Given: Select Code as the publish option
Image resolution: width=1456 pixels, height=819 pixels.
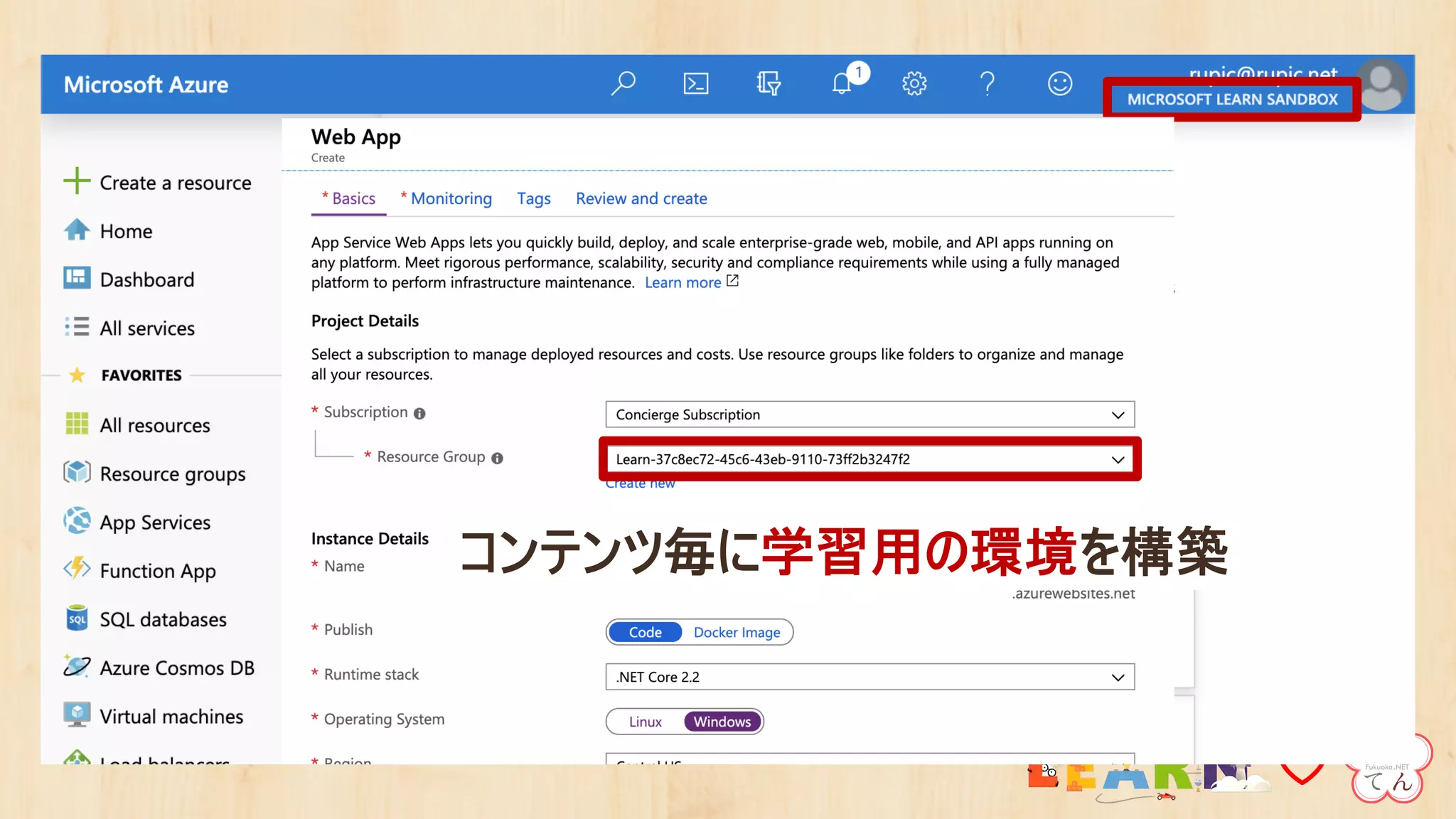Looking at the screenshot, I should tap(645, 632).
